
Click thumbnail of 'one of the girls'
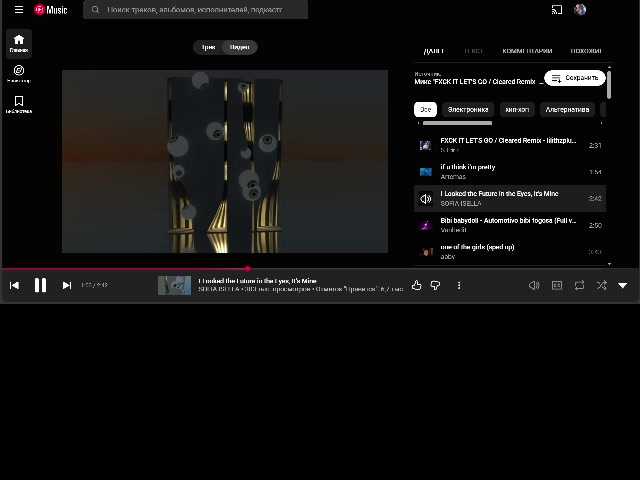tap(426, 252)
